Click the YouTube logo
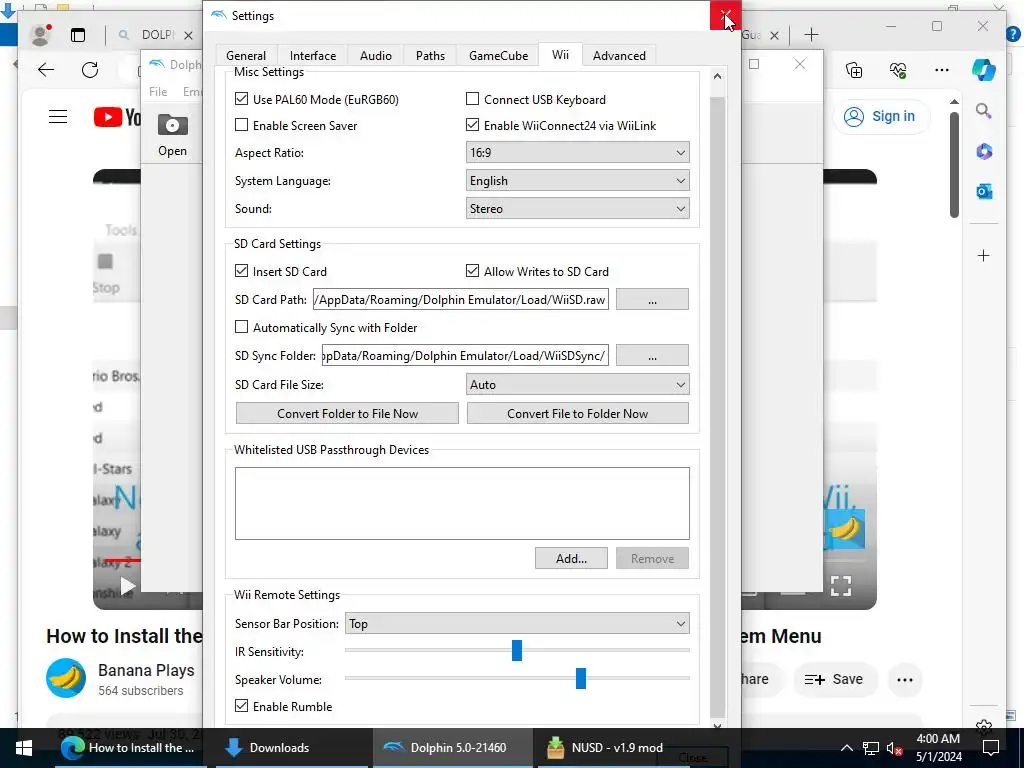This screenshot has height=768, width=1024. click(x=116, y=117)
